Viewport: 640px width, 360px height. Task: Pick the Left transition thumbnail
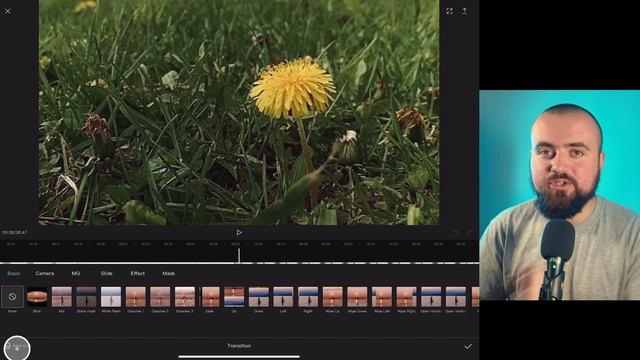[x=283, y=297]
